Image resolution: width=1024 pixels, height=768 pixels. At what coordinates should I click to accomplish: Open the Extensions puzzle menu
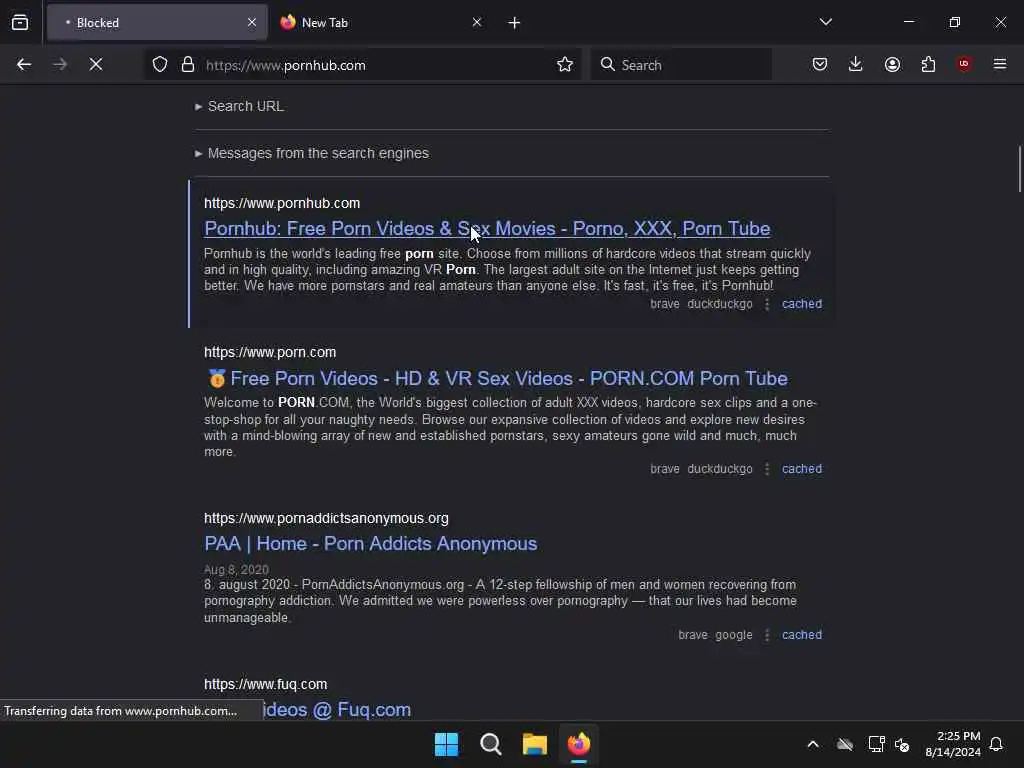928,64
